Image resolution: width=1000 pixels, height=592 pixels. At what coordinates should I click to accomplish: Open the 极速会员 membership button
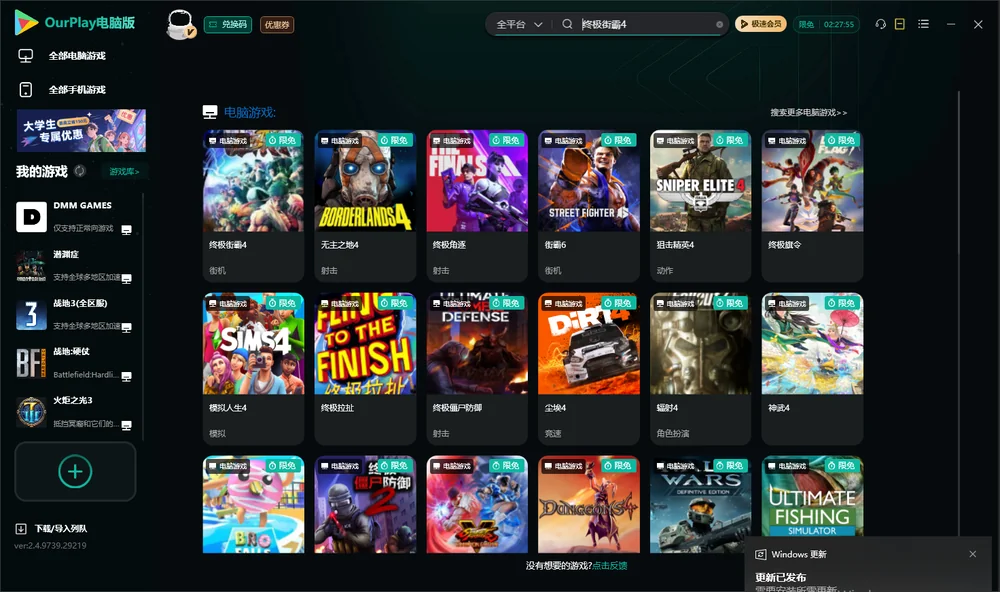[761, 24]
